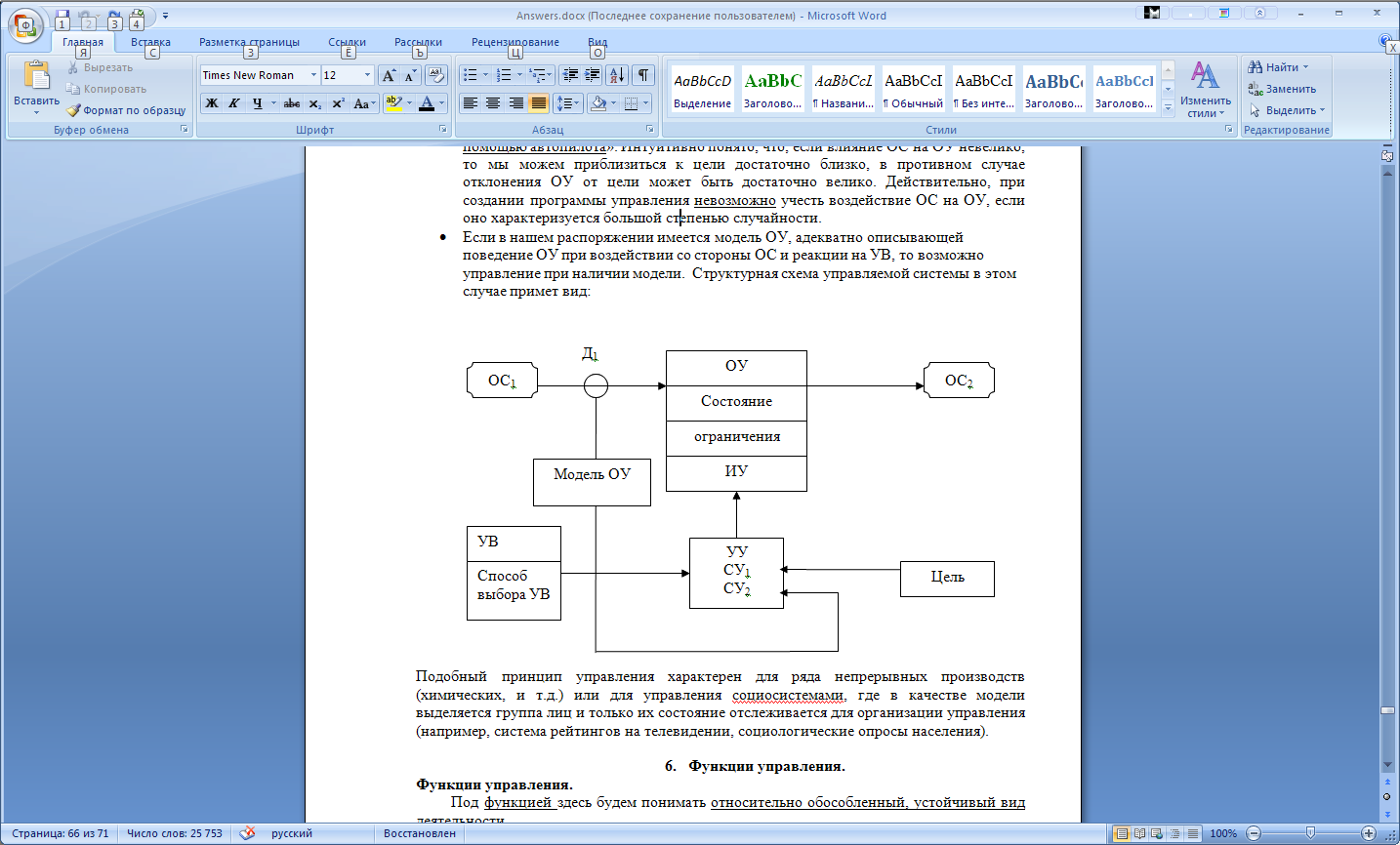Screen dimensions: 1400x845
Task: Decrease paragraph indent
Action: point(571,75)
